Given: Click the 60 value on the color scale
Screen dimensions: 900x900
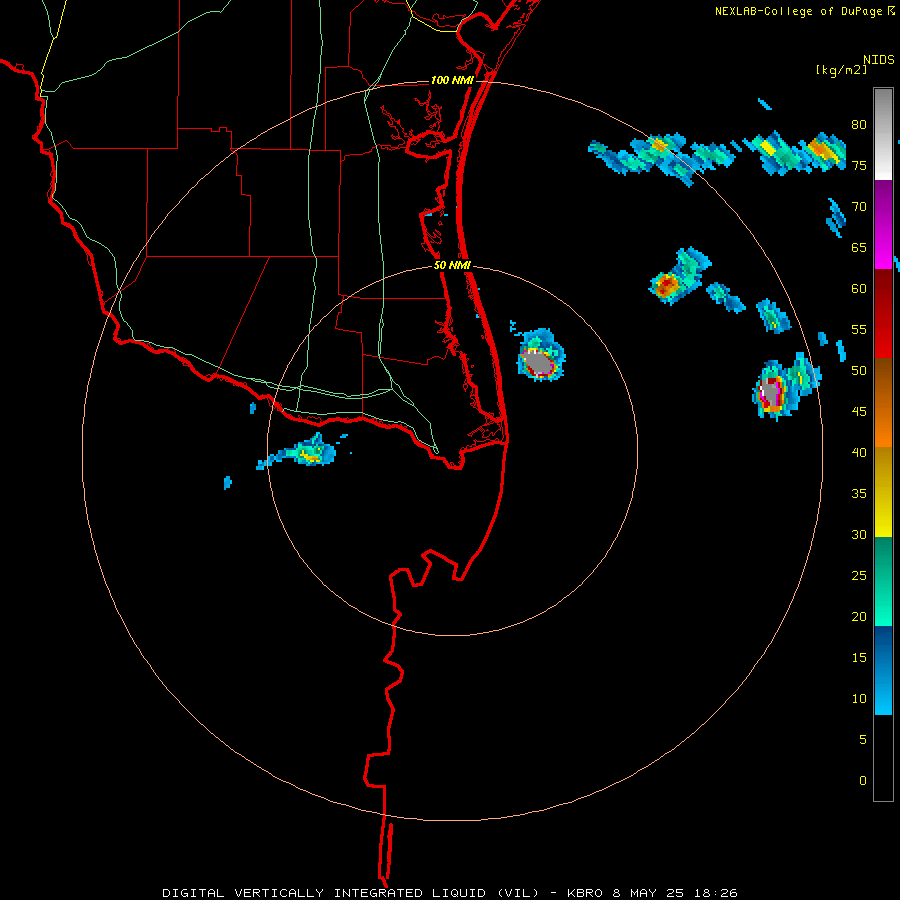Looking at the screenshot, I should pyautogui.click(x=859, y=289).
